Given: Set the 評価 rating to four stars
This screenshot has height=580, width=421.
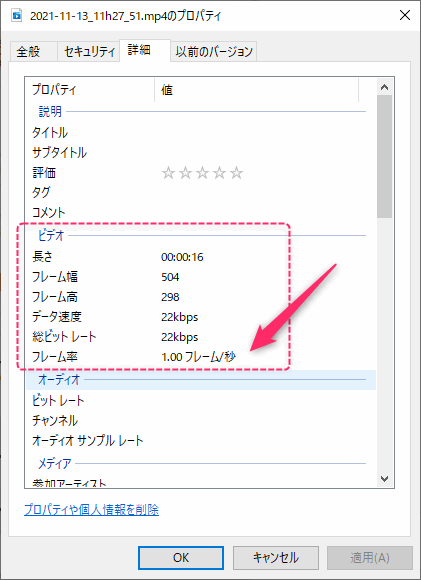Looking at the screenshot, I should click(x=219, y=173).
